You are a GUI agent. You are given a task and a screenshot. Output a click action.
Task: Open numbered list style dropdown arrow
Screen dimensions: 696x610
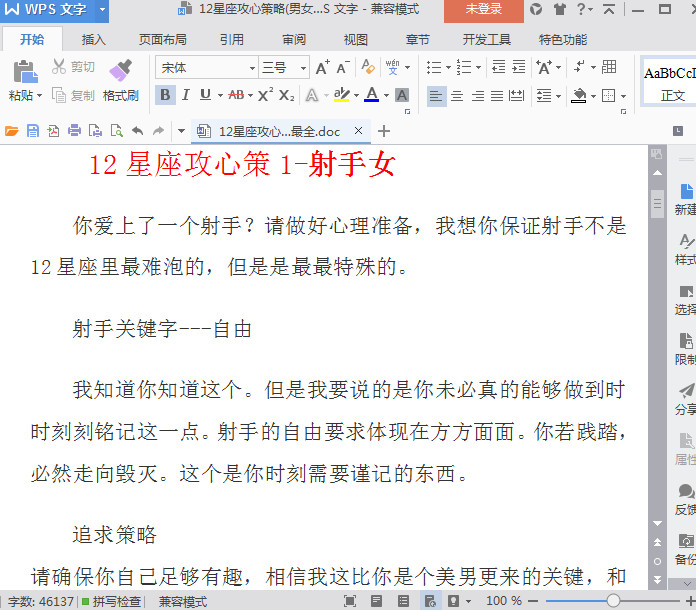click(478, 67)
